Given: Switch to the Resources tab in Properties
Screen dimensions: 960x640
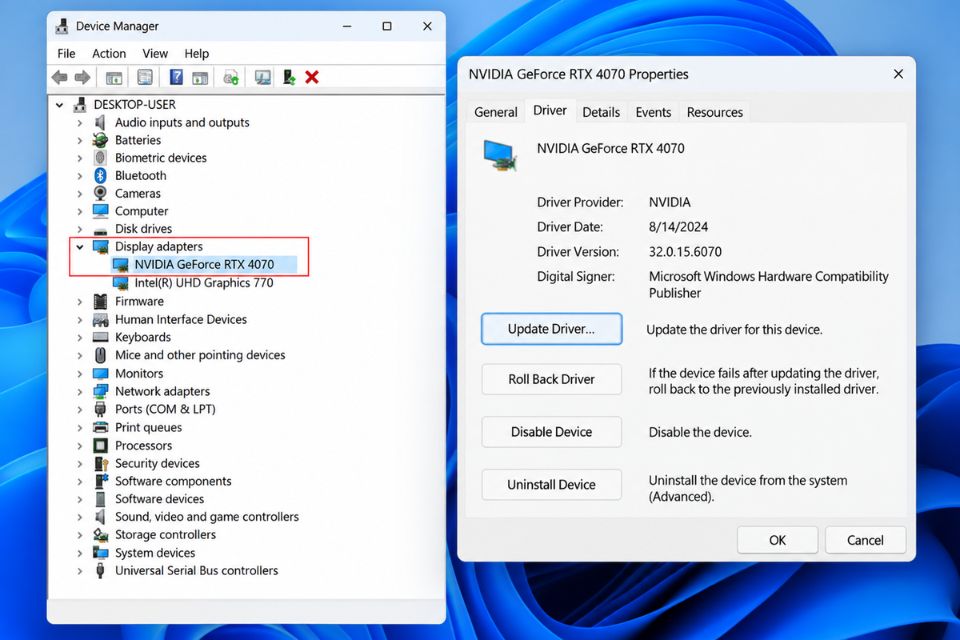Looking at the screenshot, I should tap(714, 112).
